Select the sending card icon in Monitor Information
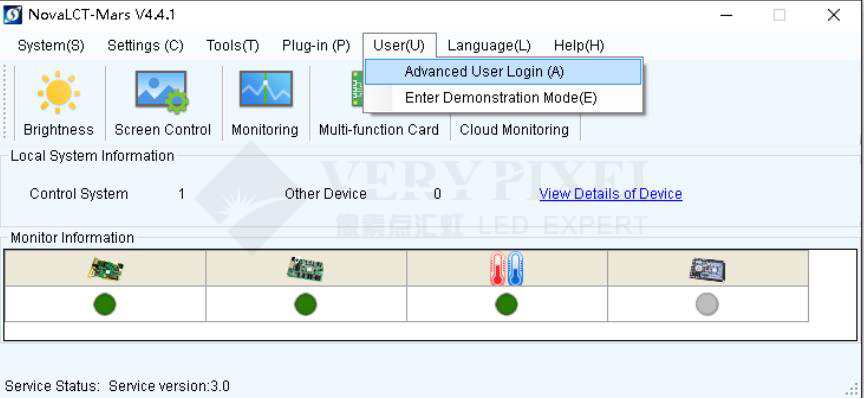The width and height of the screenshot is (864, 398). [105, 269]
